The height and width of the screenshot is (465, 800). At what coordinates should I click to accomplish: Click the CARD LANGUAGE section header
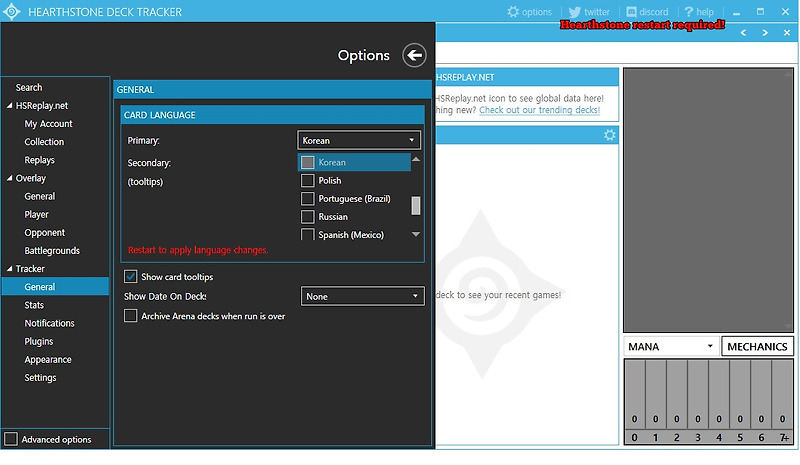click(272, 115)
